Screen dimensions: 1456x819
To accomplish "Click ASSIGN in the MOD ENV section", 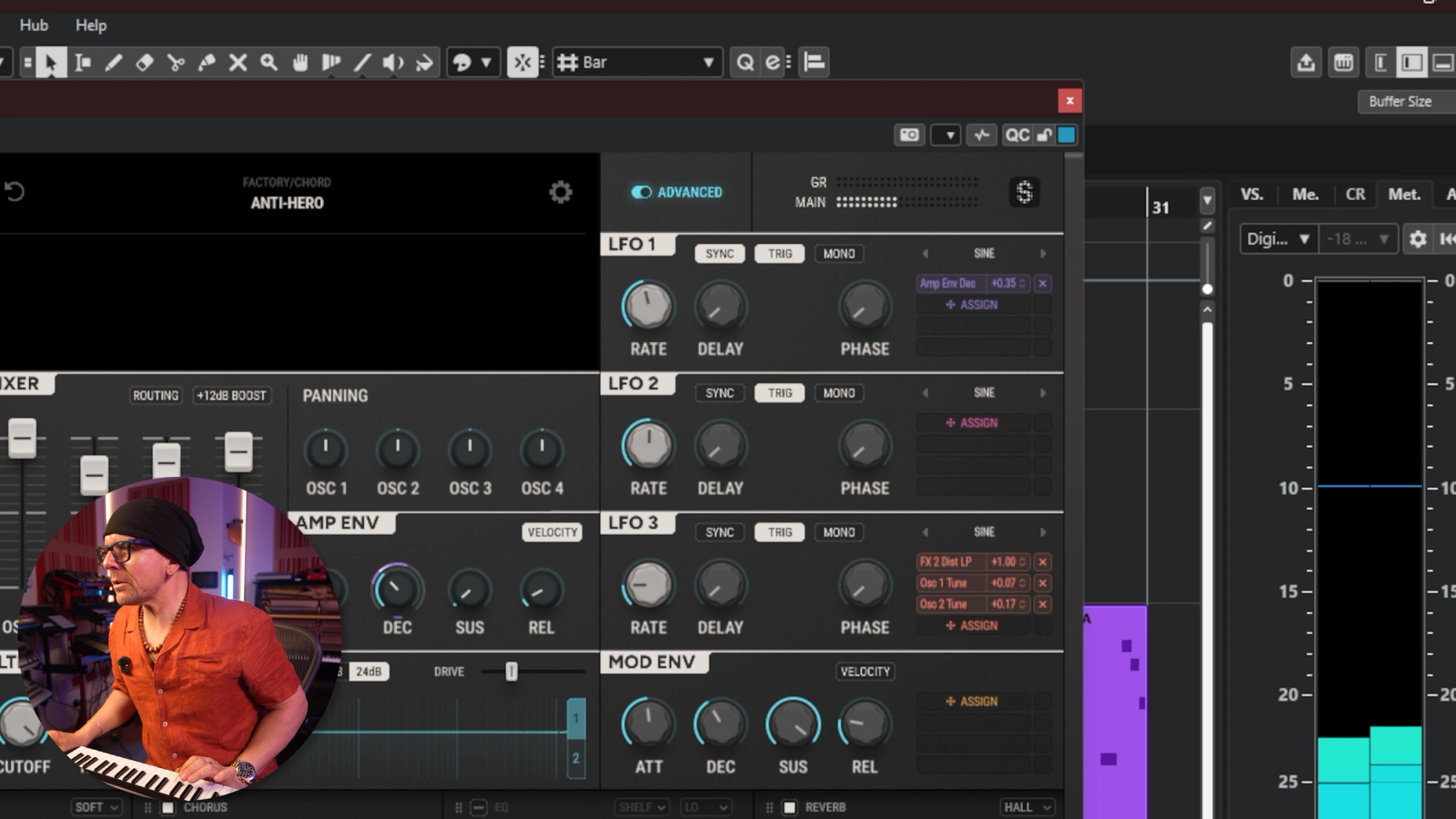I will coord(972,702).
